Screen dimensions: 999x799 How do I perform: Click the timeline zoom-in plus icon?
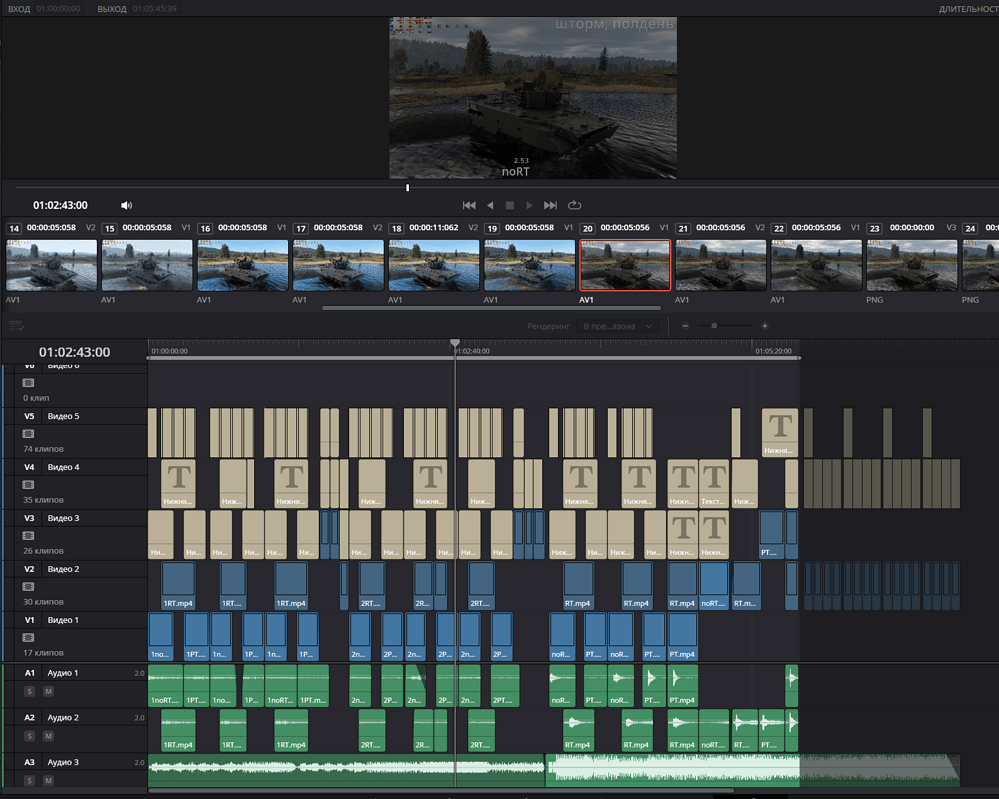click(x=765, y=326)
